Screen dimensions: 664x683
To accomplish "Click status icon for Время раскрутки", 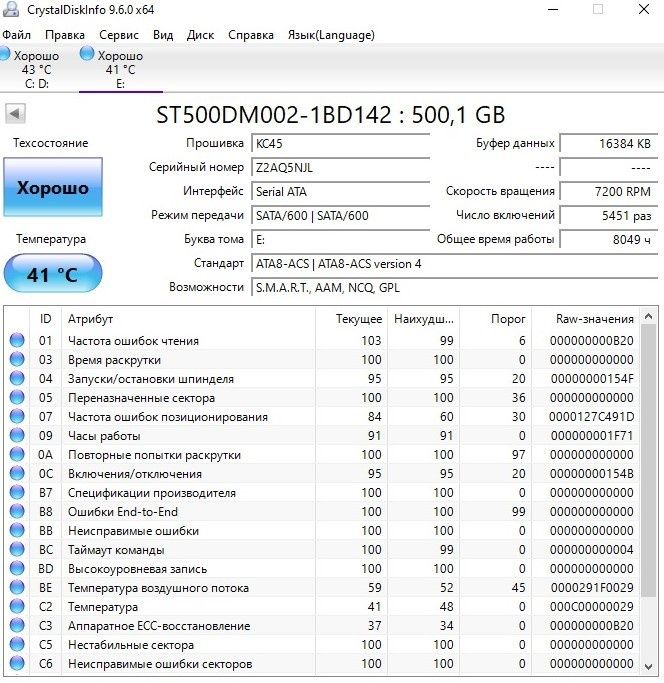I will tap(17, 359).
